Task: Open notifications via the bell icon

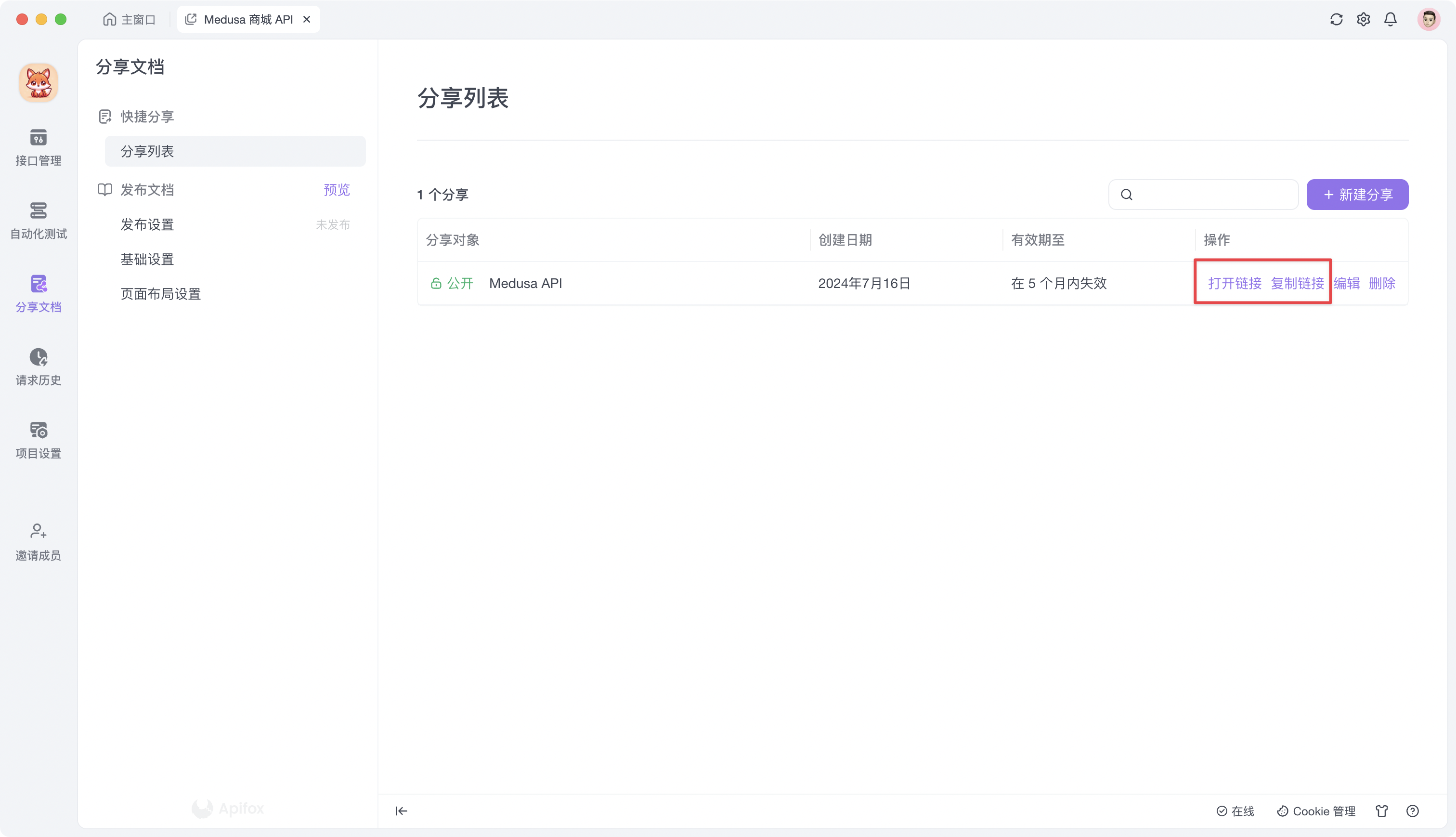Action: 1391,19
